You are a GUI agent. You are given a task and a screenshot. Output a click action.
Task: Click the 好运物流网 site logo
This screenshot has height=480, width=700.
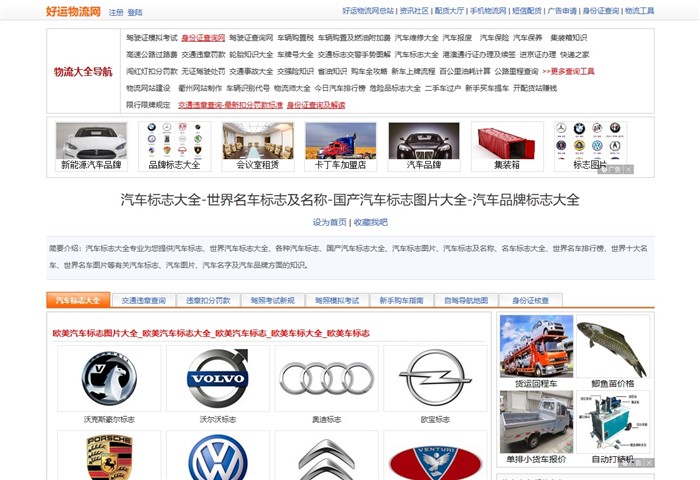[73, 11]
